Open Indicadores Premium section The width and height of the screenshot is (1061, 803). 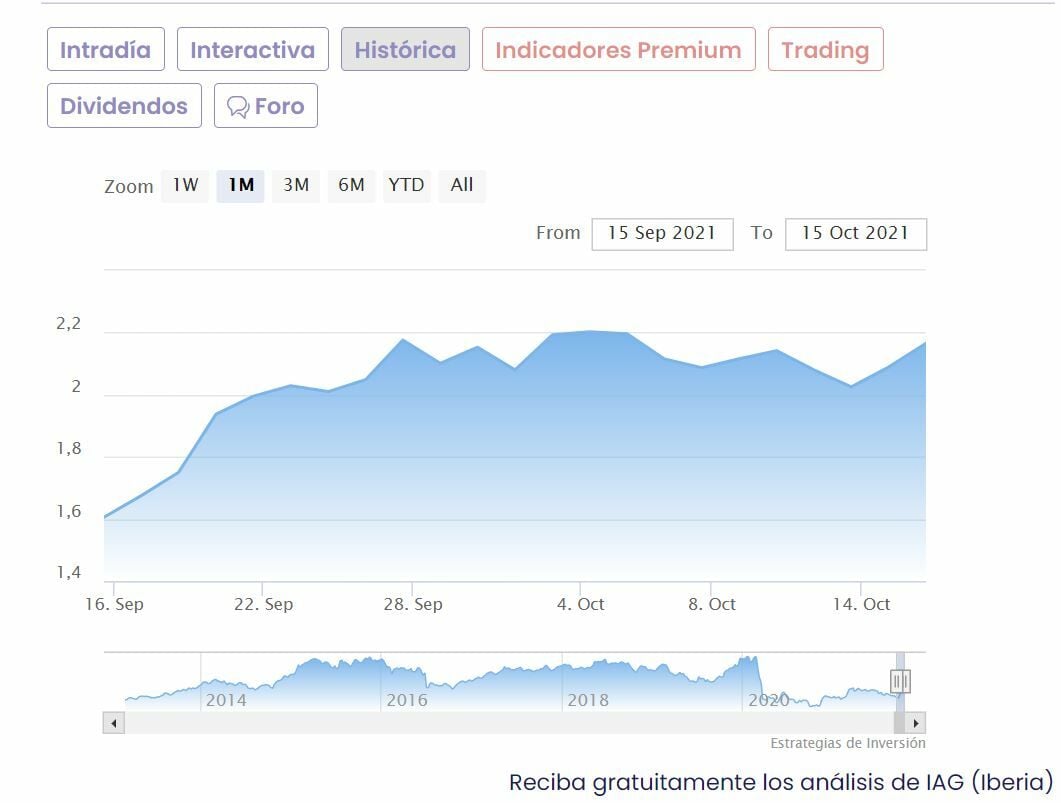tap(618, 50)
